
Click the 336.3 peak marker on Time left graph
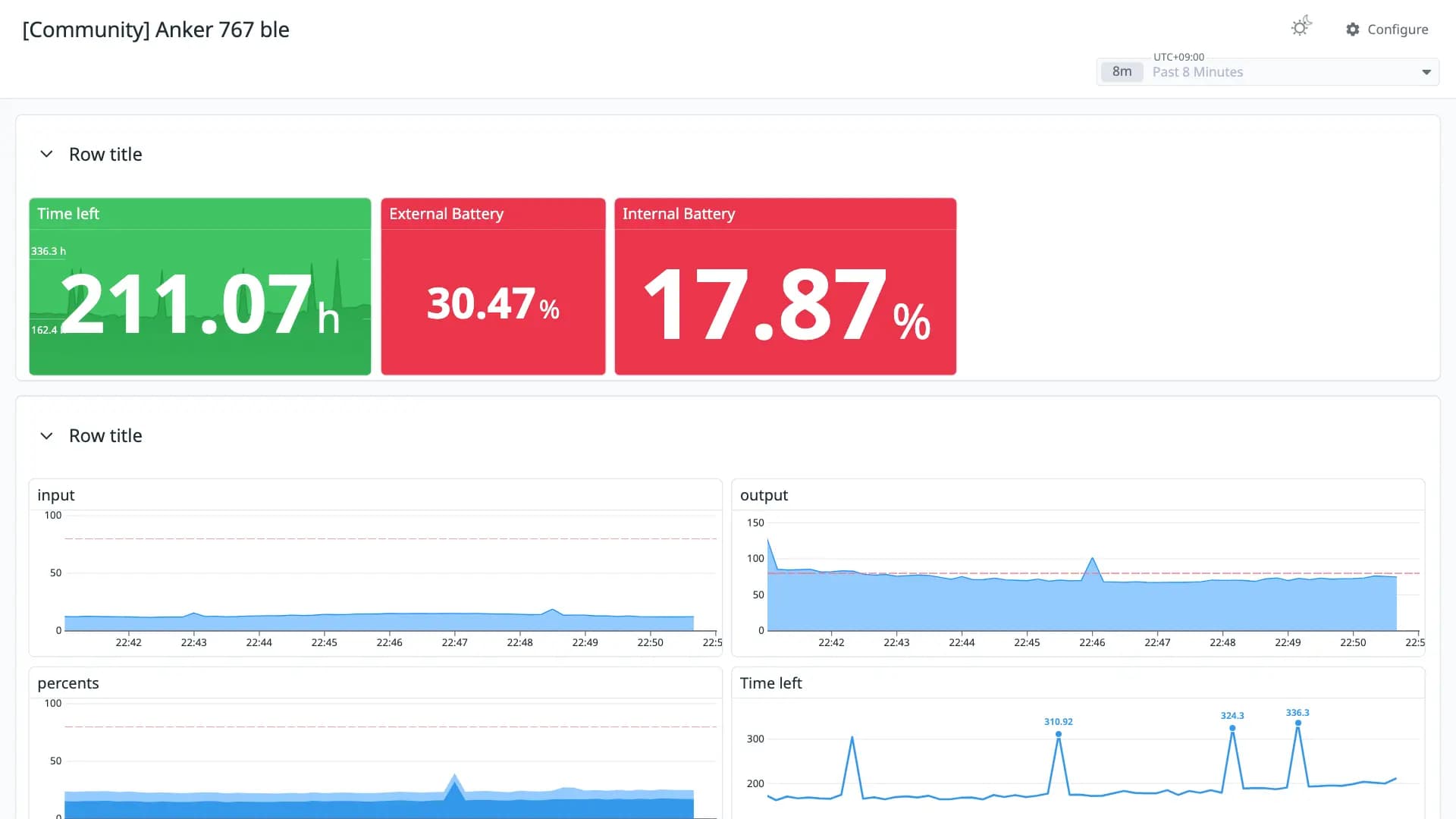[1298, 722]
